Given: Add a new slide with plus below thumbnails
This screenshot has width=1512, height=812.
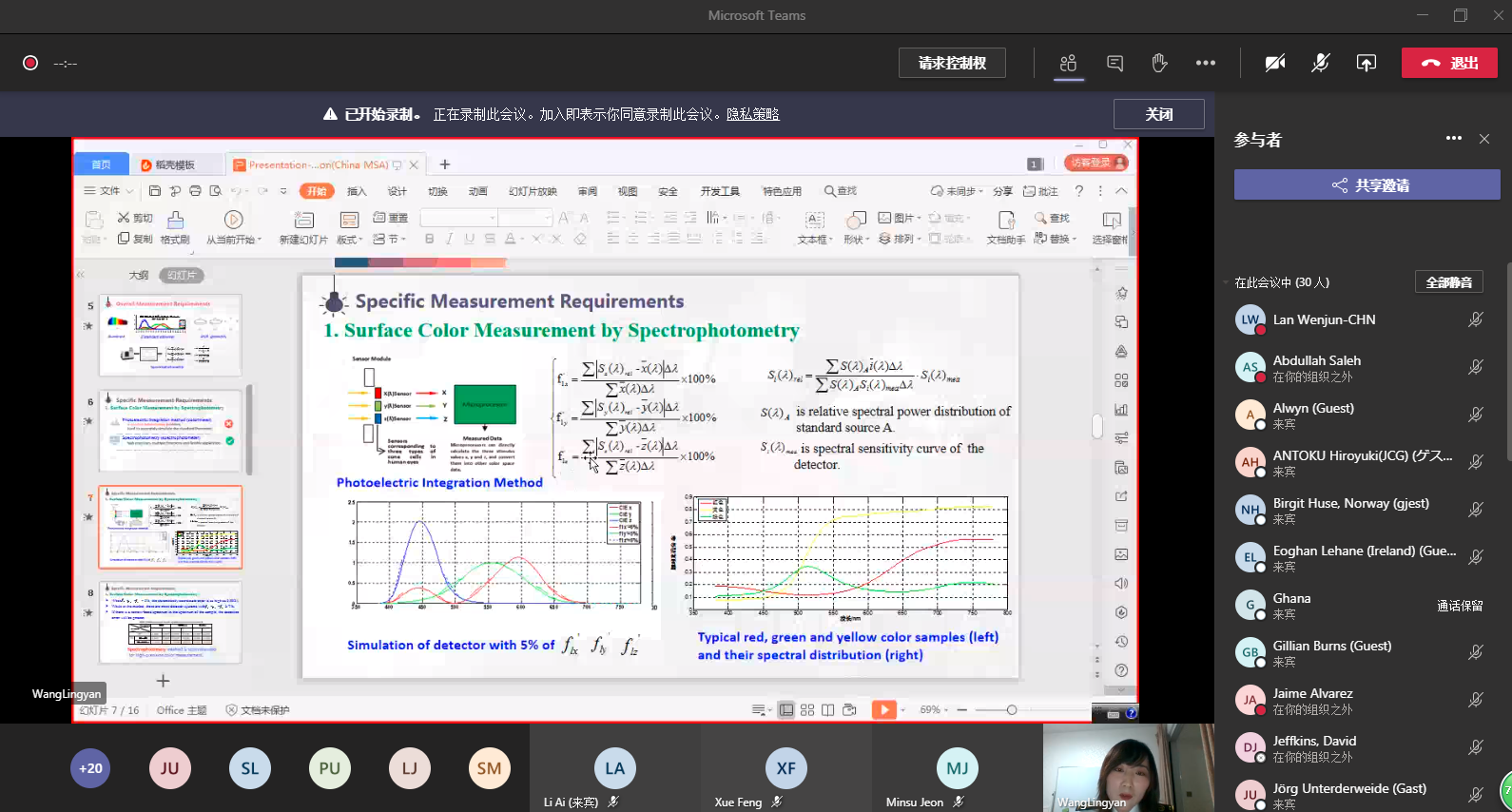Looking at the screenshot, I should (x=163, y=681).
